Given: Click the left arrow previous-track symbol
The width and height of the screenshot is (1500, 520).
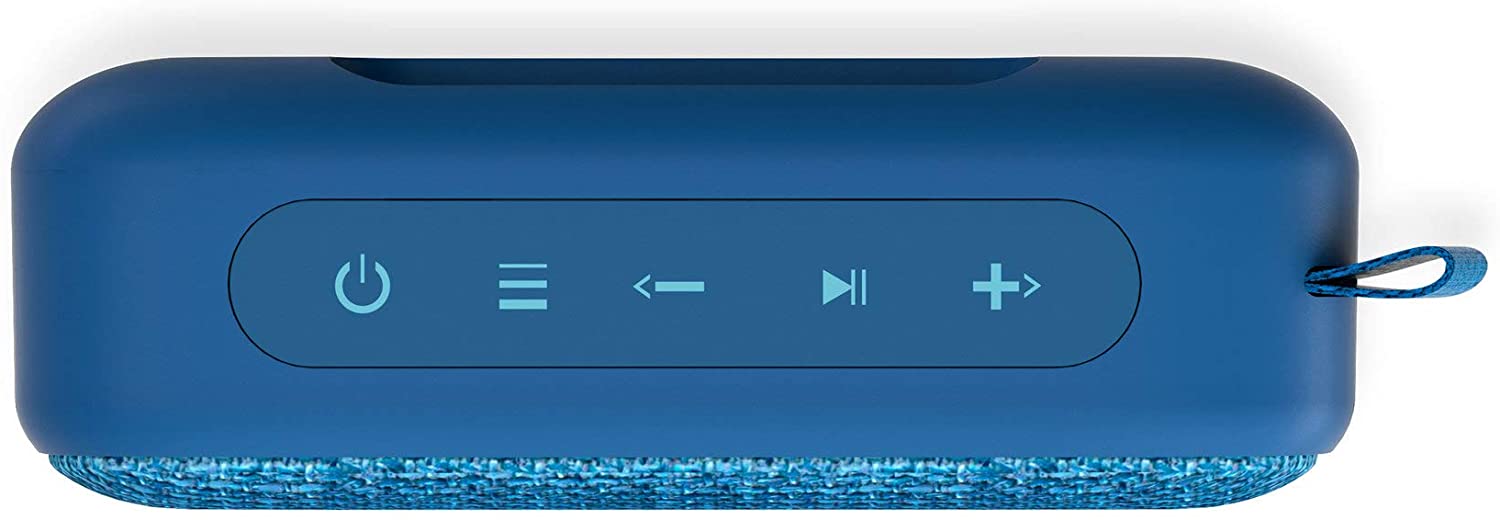Looking at the screenshot, I should pyautogui.click(x=643, y=287).
